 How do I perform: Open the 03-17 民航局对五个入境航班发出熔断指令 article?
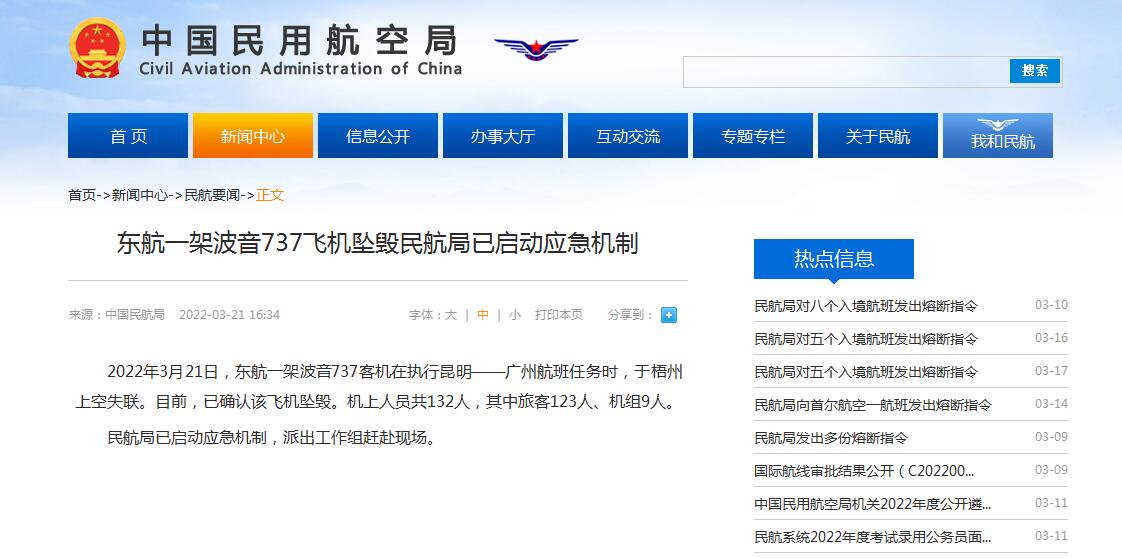point(866,372)
